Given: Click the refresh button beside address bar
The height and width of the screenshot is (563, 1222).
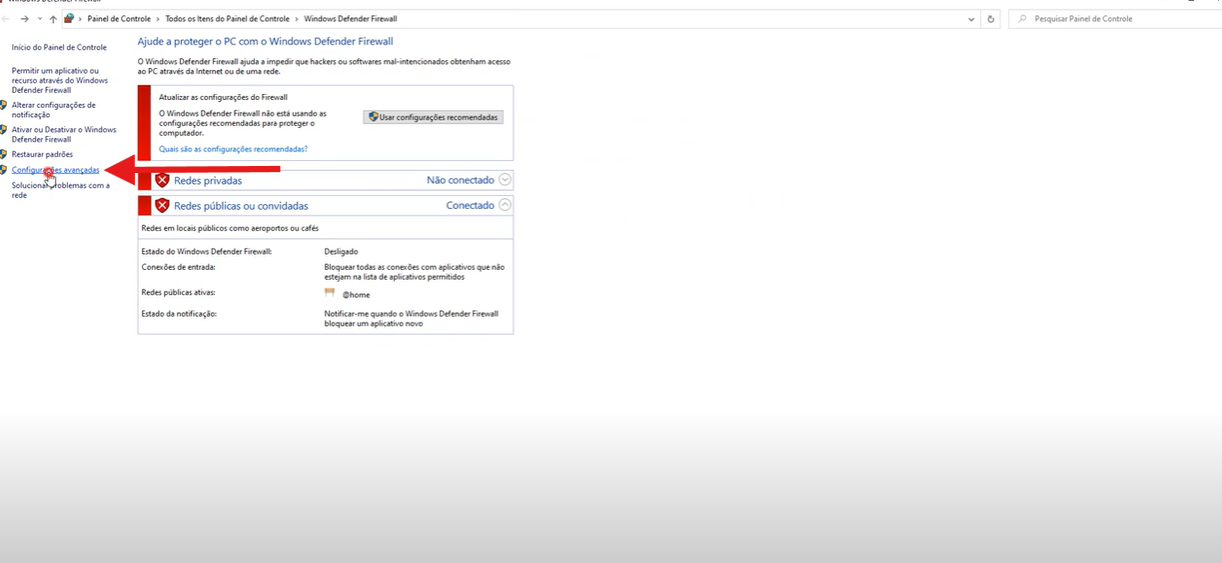Looking at the screenshot, I should (x=991, y=19).
